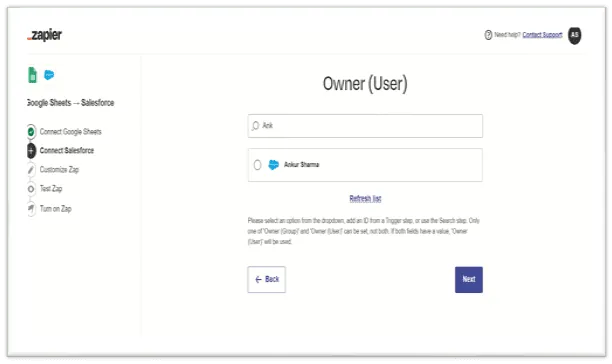612x364 pixels.
Task: Go to Connect Google Sheets step
Action: click(71, 132)
